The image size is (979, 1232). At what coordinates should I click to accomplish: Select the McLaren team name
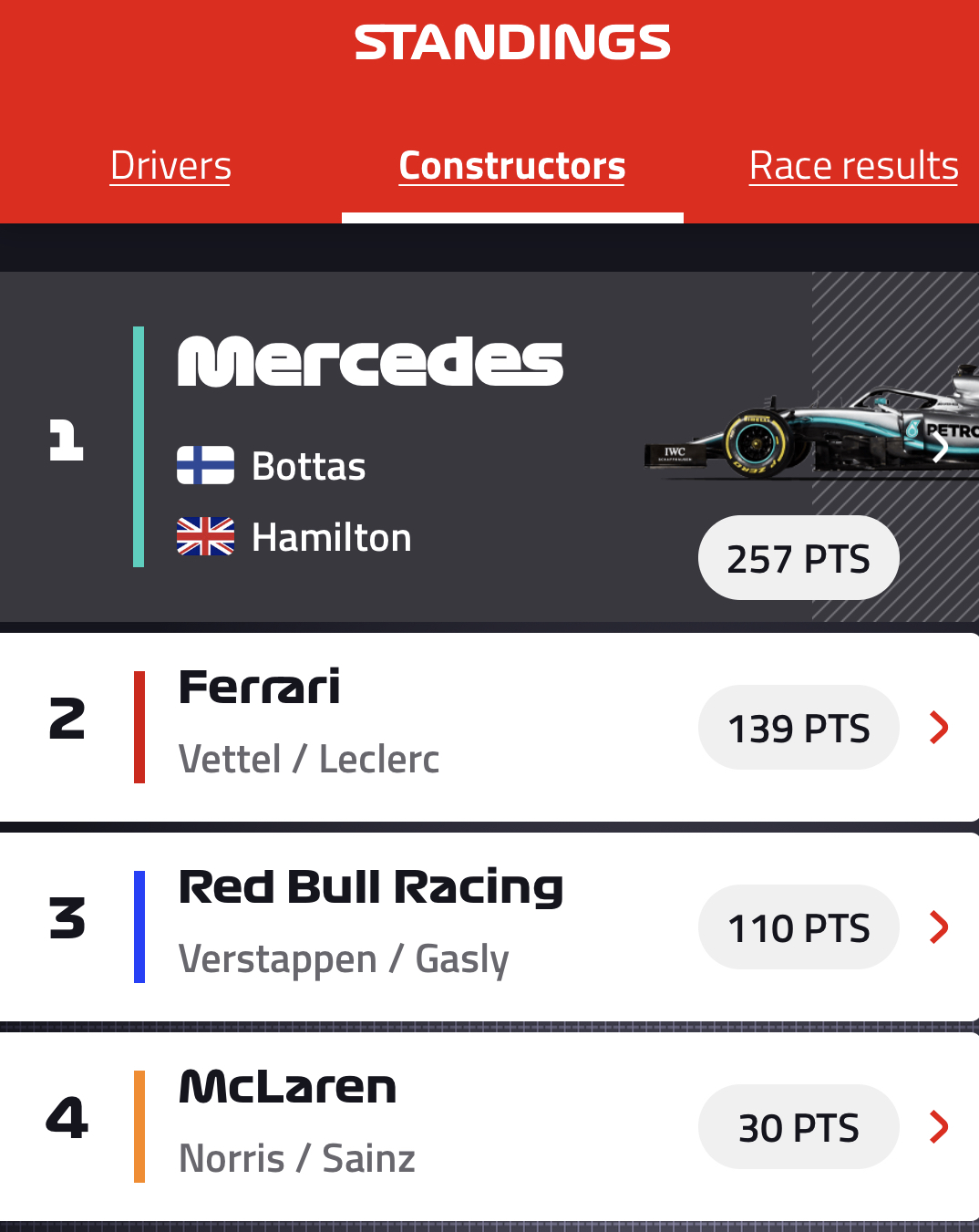click(x=288, y=1087)
